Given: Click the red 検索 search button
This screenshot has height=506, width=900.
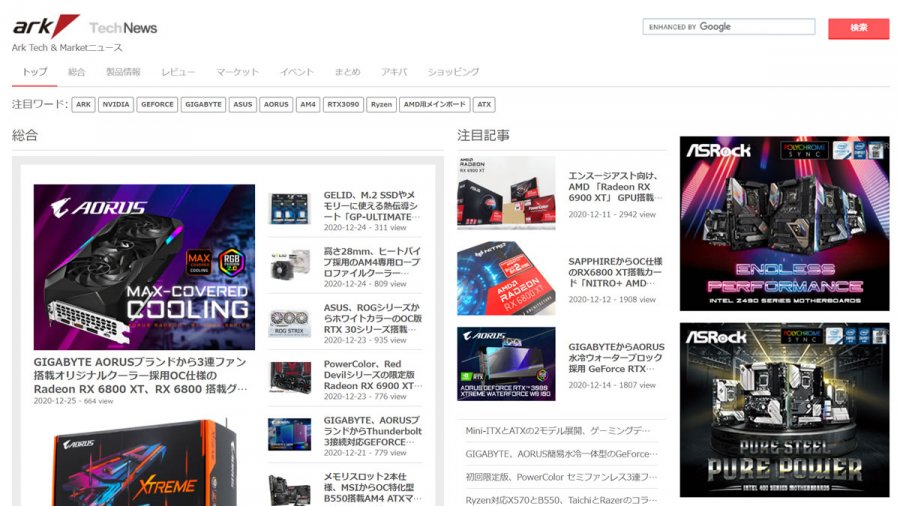Looking at the screenshot, I should click(858, 28).
